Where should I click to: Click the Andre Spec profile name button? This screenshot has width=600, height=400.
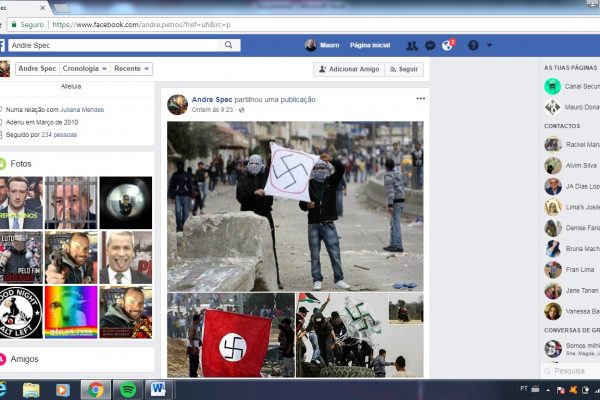pyautogui.click(x=37, y=69)
